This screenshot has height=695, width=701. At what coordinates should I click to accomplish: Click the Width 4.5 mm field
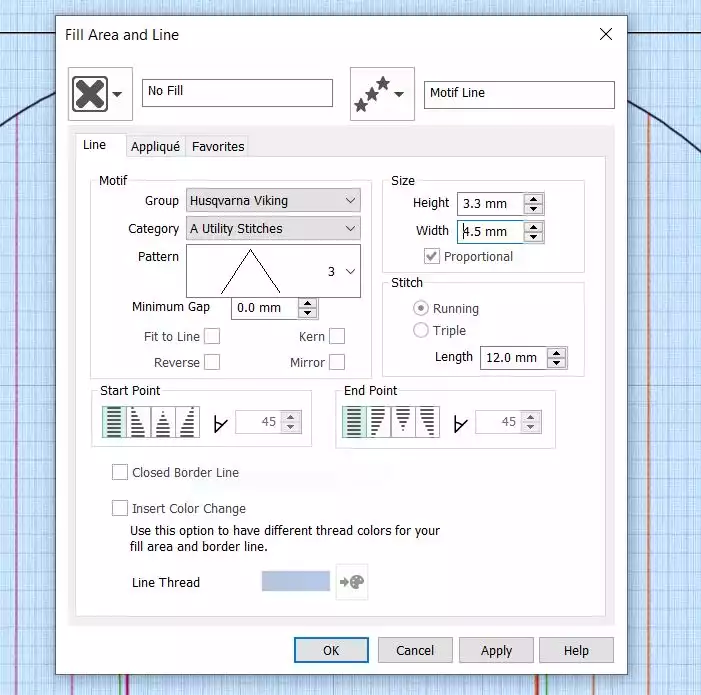click(x=490, y=232)
